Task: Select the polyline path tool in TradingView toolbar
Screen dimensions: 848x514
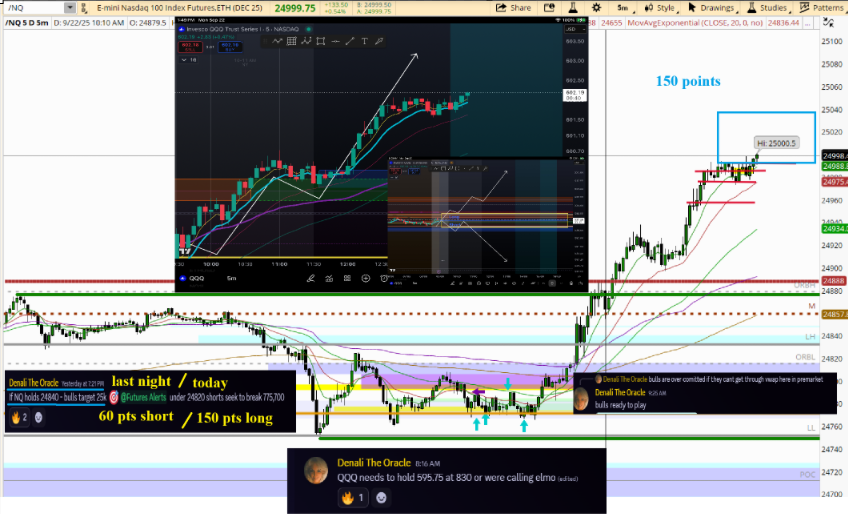Action: [x=306, y=41]
